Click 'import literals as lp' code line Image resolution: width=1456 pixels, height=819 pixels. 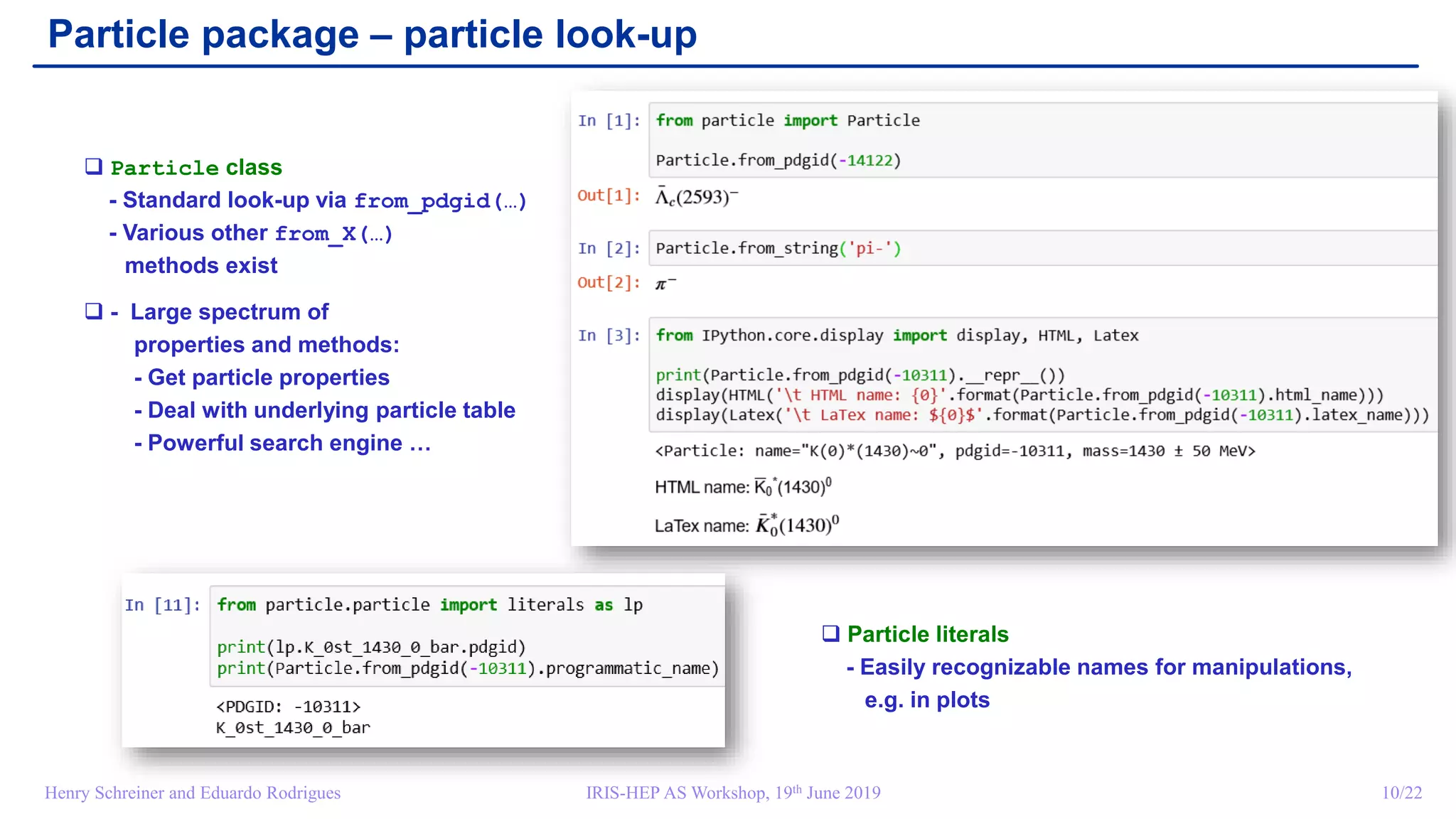430,604
